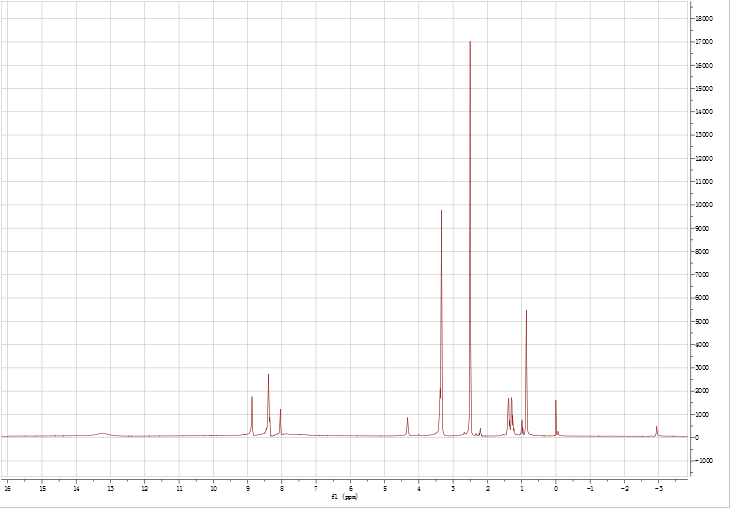Click the x-axis label 3 ppm
The image size is (732, 509).
453,488
